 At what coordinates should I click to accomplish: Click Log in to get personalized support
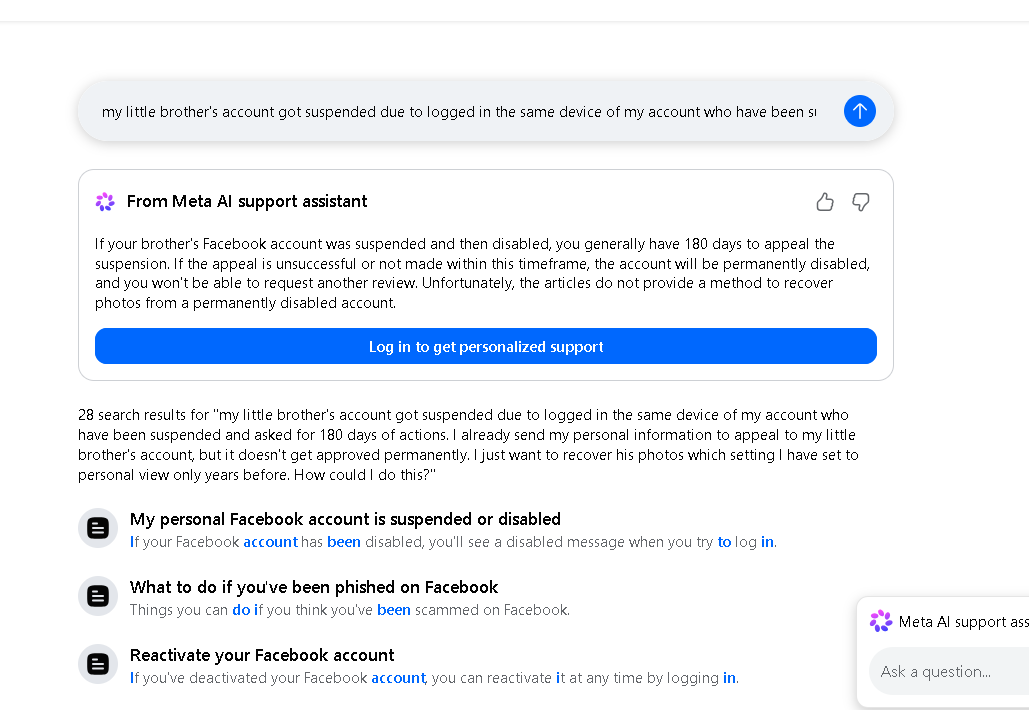coord(486,346)
